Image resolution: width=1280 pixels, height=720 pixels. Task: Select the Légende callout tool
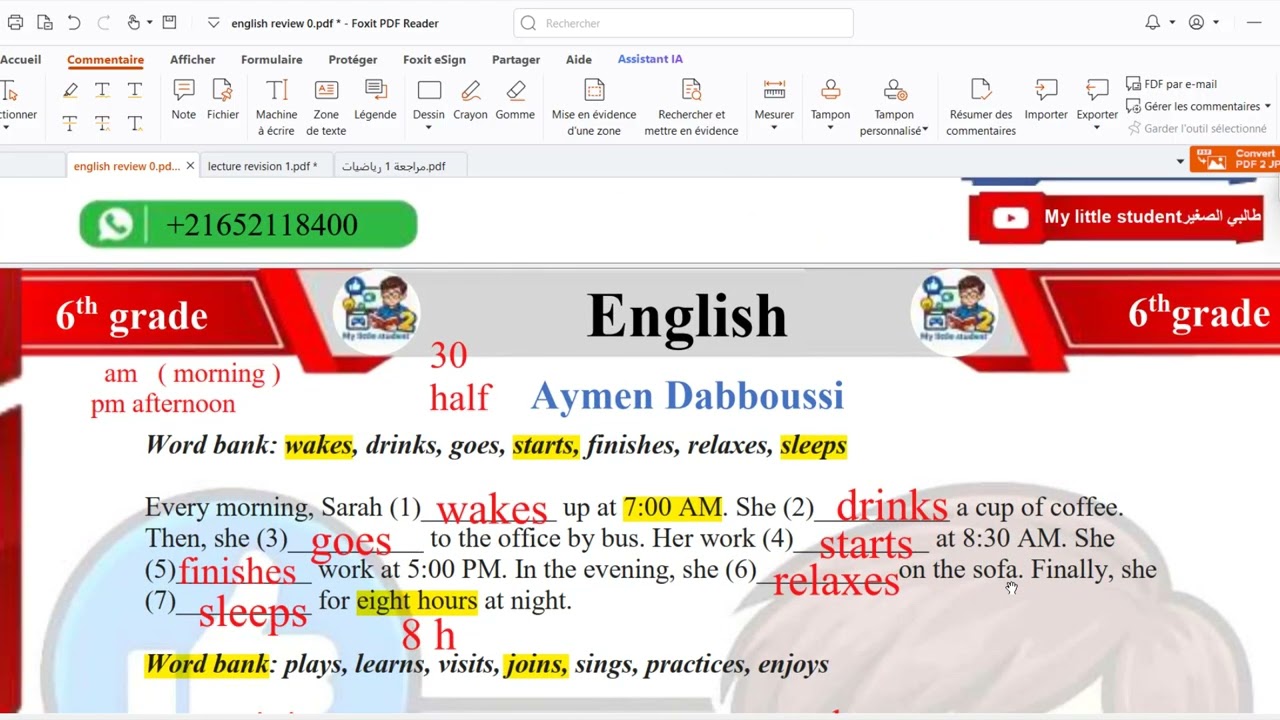(x=376, y=101)
